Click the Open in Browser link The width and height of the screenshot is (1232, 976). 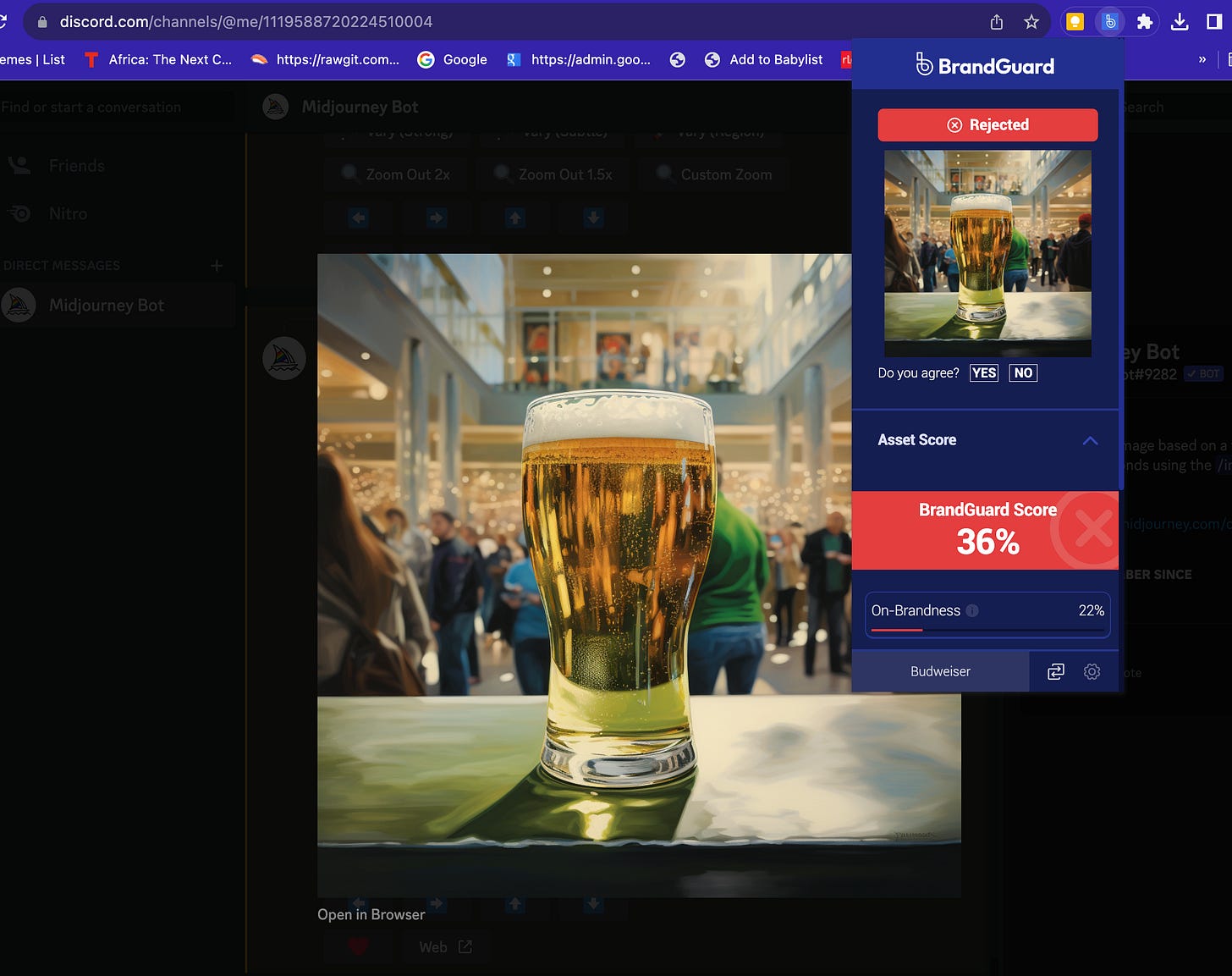[371, 914]
